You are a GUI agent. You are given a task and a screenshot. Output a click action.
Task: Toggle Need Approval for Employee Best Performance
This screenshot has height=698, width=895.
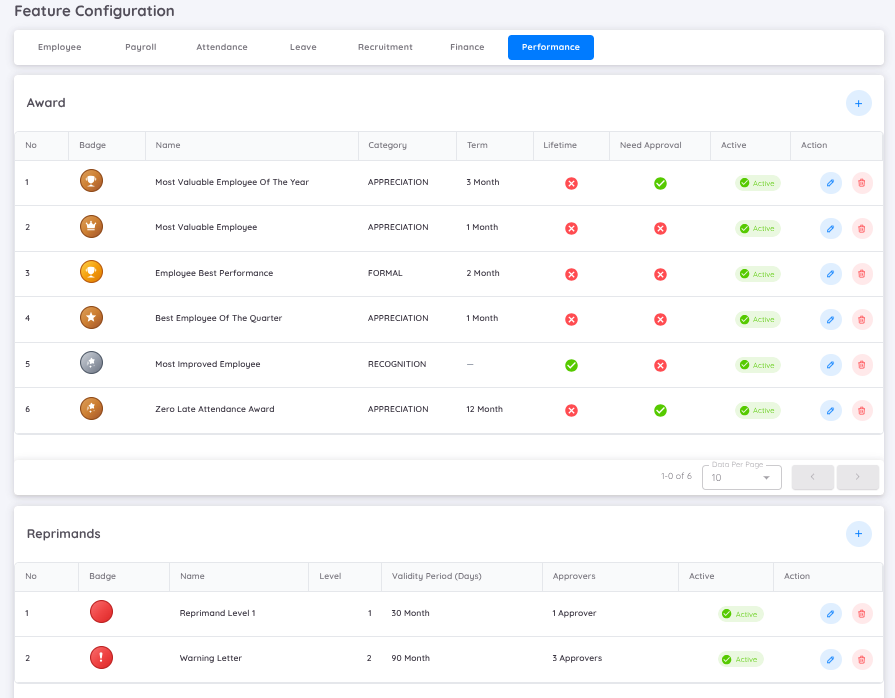(660, 275)
